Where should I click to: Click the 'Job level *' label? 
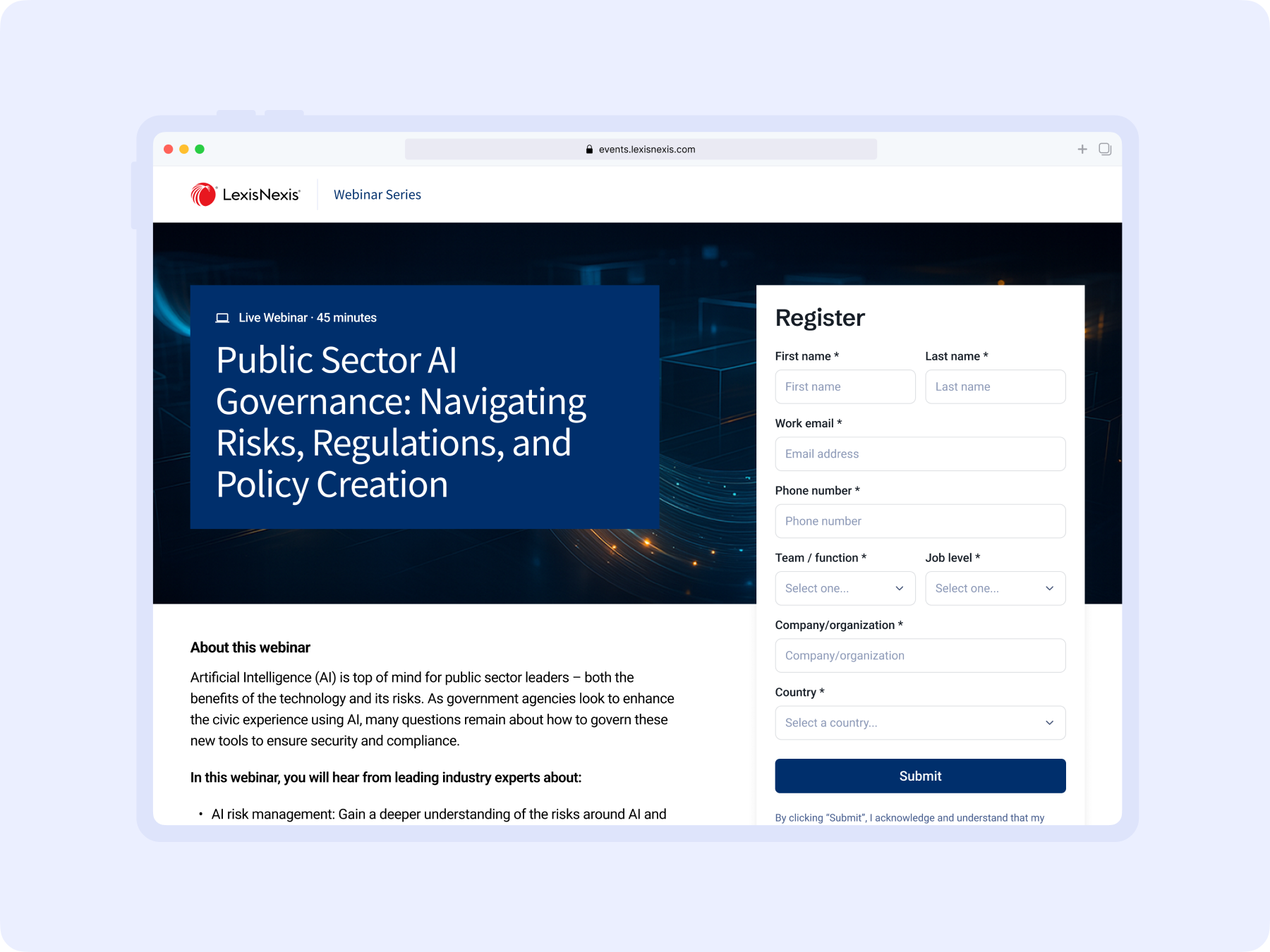coord(953,558)
